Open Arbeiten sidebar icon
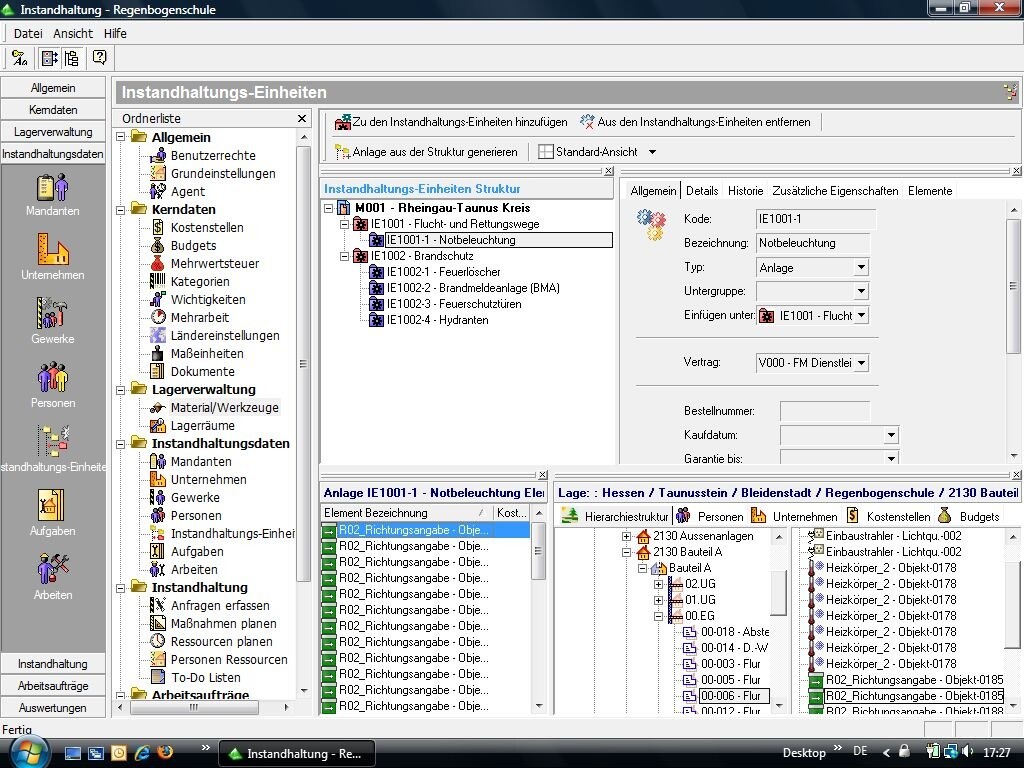Screen dimensions: 1024x768 [52, 577]
